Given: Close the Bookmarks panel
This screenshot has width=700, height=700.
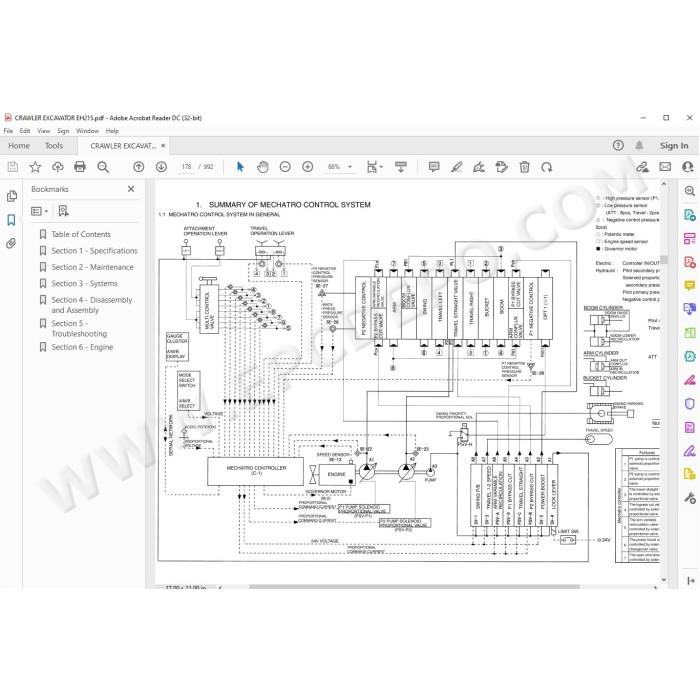Looking at the screenshot, I should 131,189.
